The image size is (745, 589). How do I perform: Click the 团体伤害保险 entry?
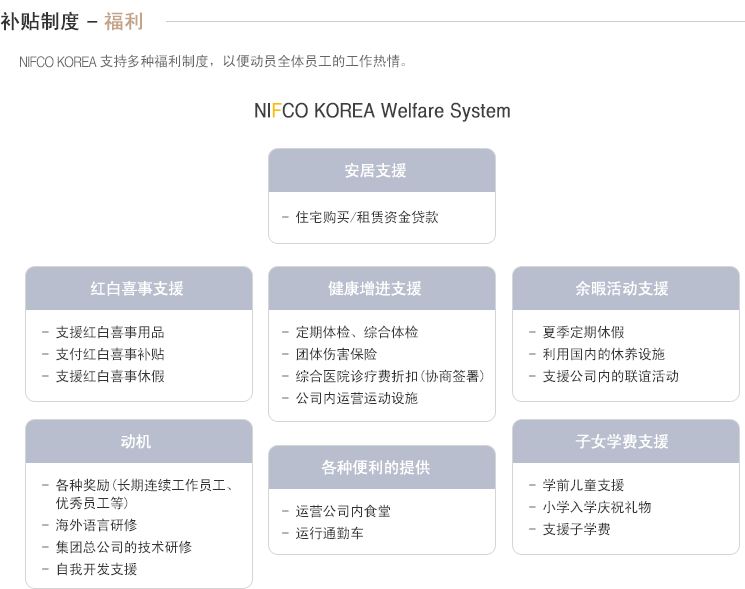pyautogui.click(x=336, y=354)
